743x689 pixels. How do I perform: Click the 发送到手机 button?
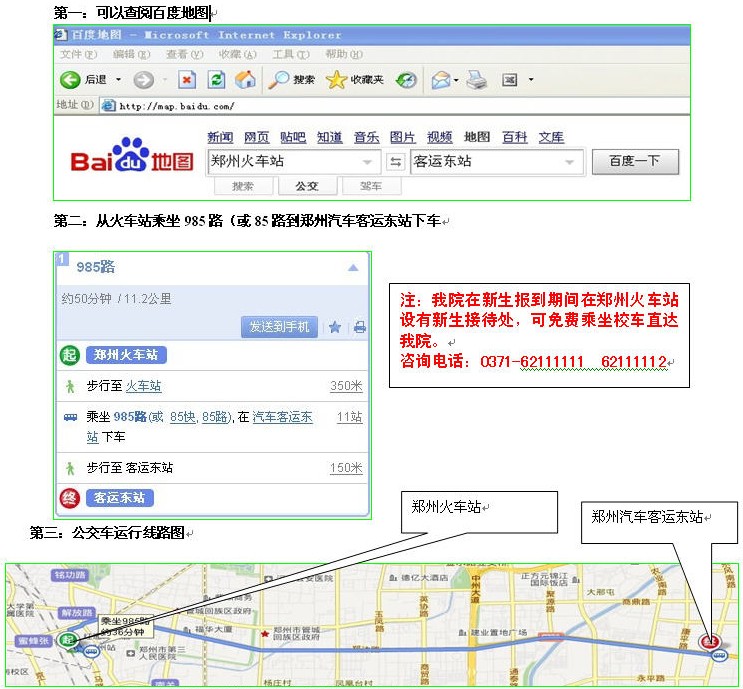[x=279, y=327]
